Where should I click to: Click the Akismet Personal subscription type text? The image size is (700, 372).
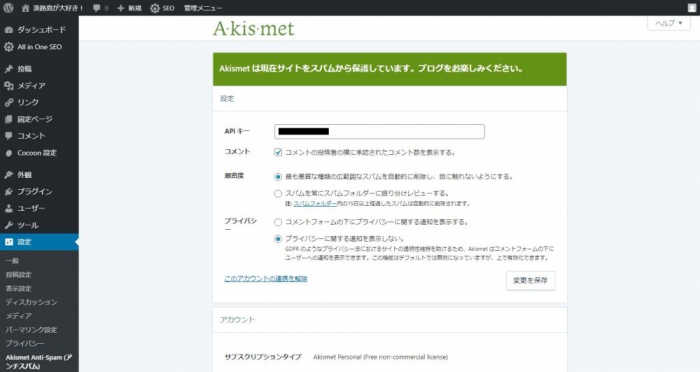pos(380,357)
